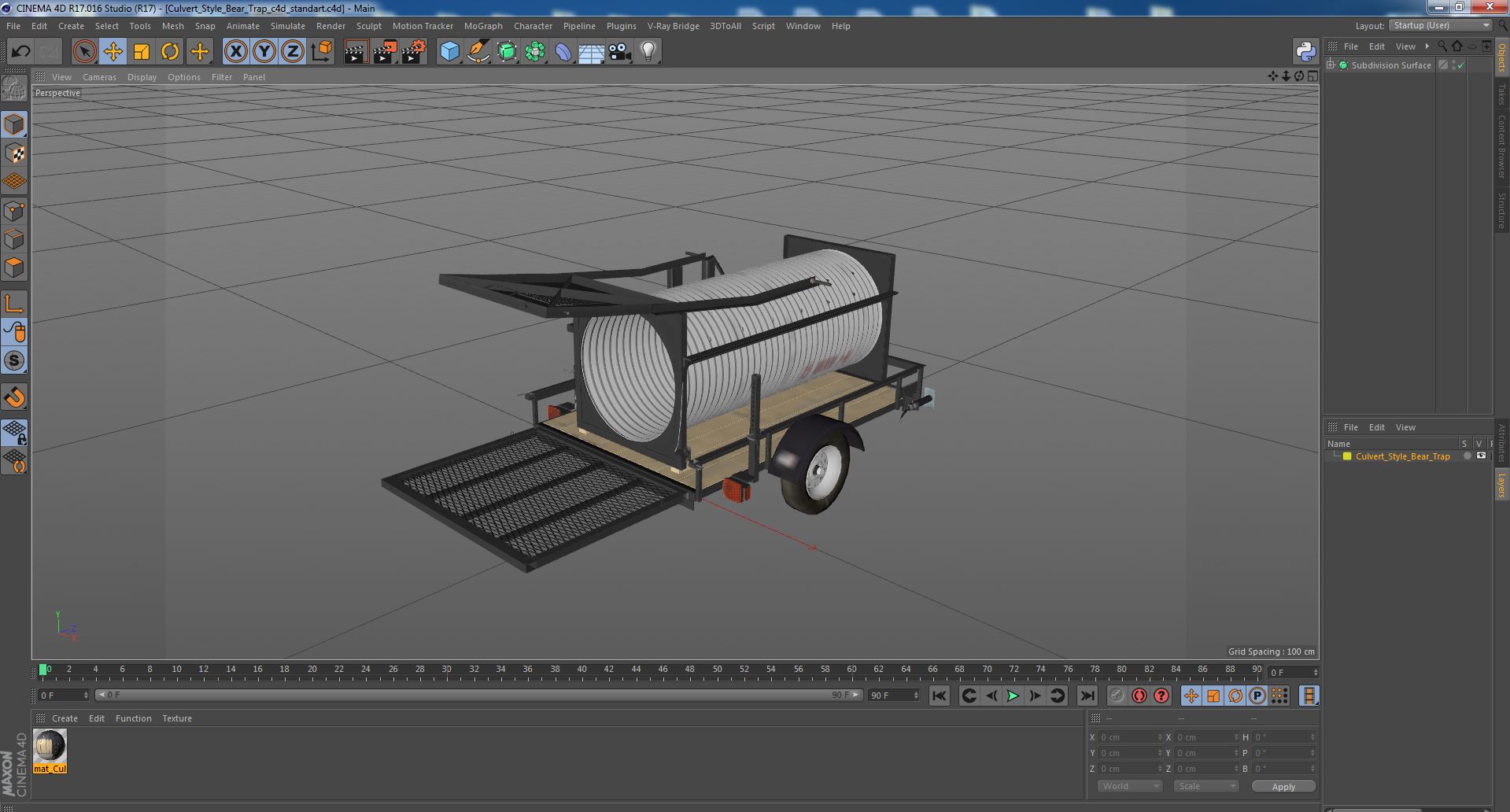Open the Content Browser side tab
Screen dimensions: 1510x812
pyautogui.click(x=1501, y=146)
